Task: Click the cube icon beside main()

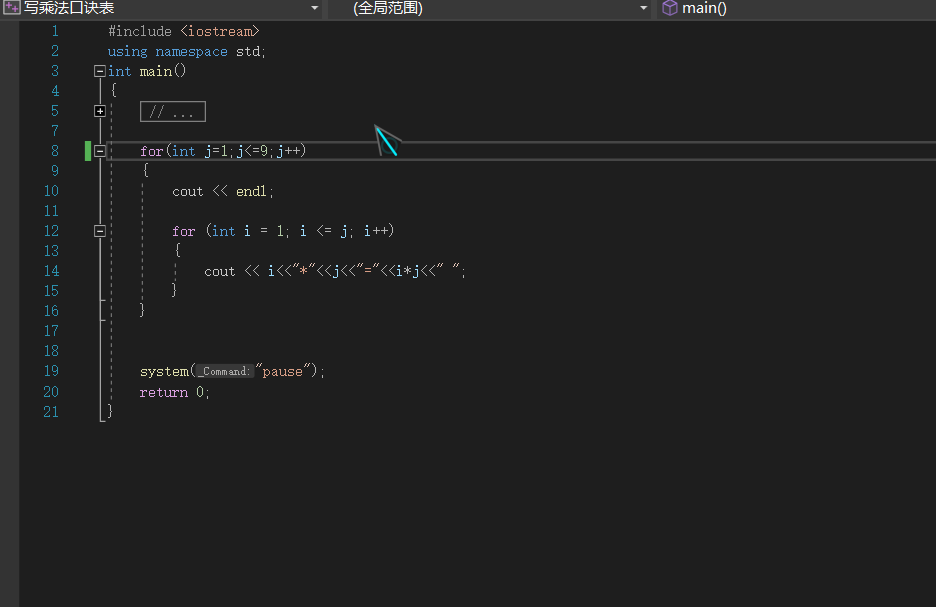Action: [x=670, y=8]
